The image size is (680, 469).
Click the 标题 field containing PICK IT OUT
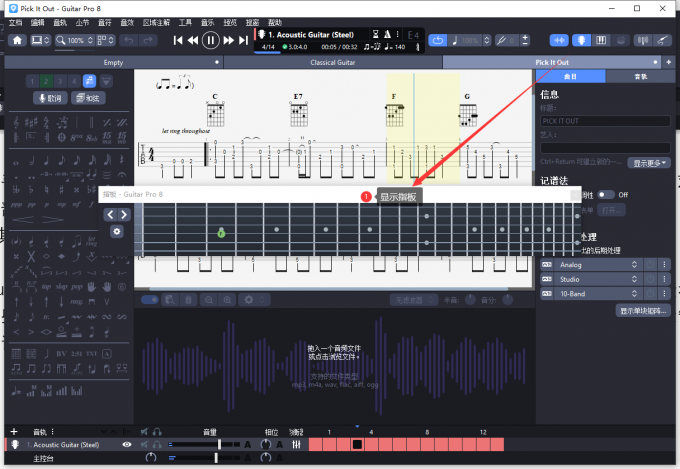click(x=604, y=121)
